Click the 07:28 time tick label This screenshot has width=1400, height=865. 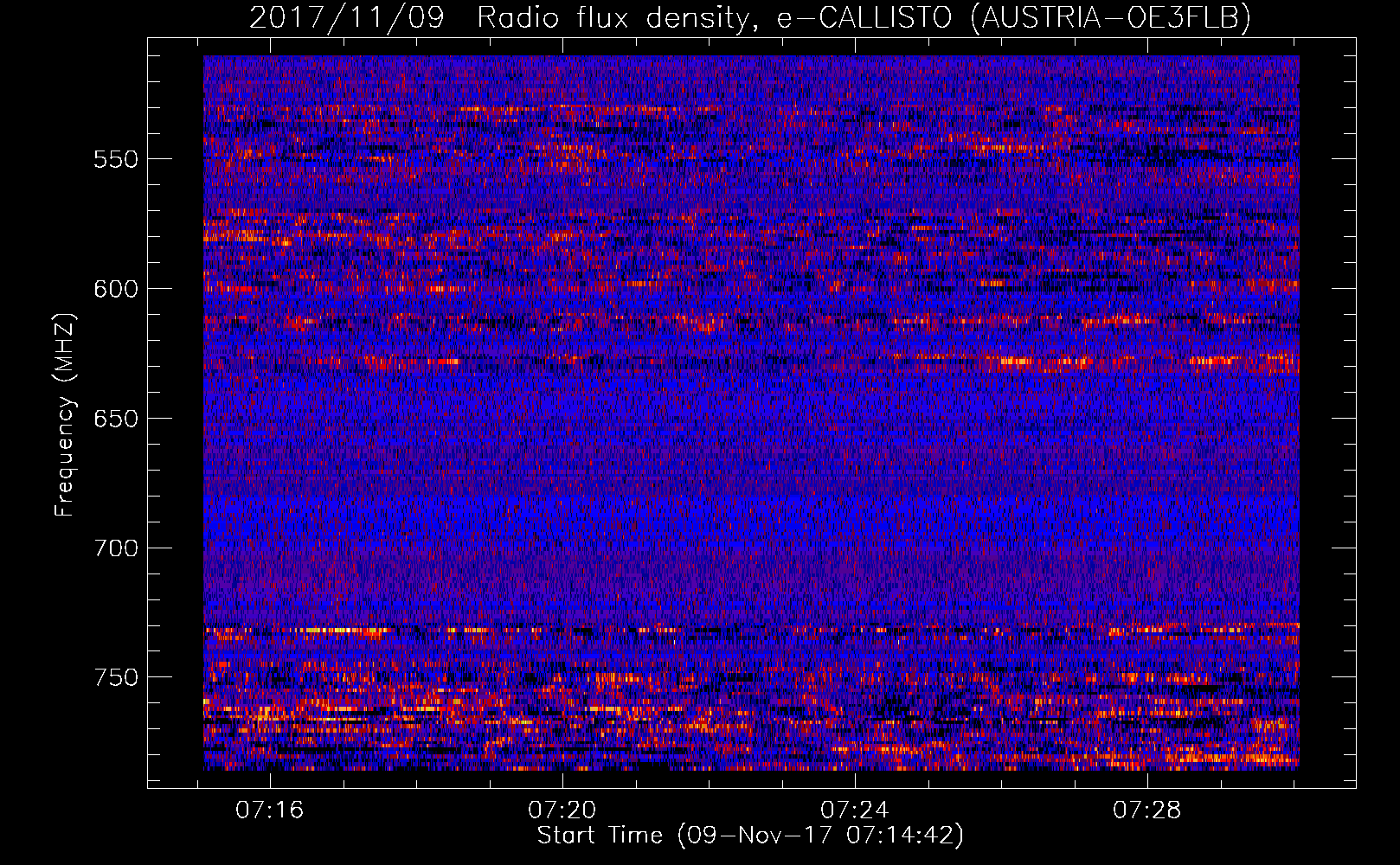1146,811
